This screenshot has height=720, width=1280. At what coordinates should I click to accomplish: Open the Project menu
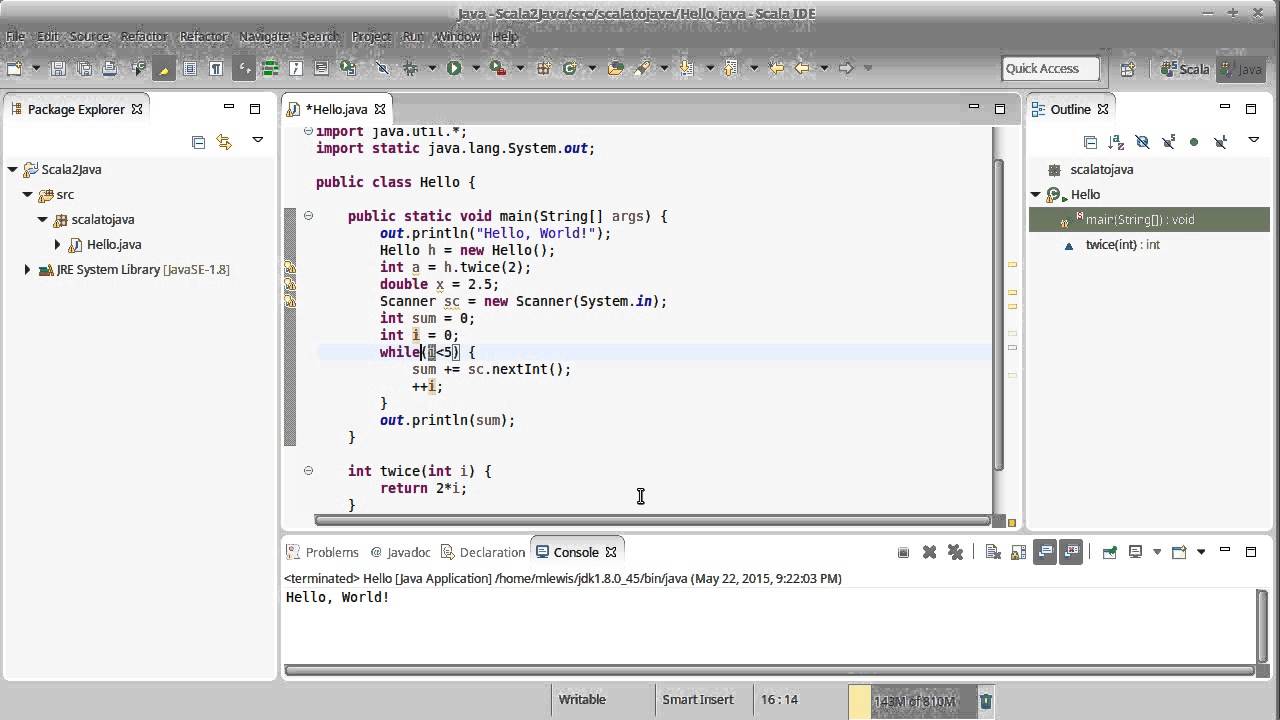(x=371, y=36)
